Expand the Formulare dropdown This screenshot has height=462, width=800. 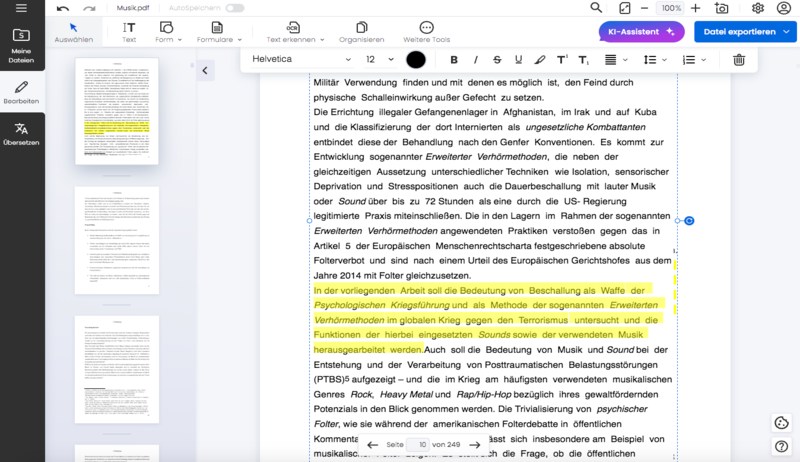(239, 40)
